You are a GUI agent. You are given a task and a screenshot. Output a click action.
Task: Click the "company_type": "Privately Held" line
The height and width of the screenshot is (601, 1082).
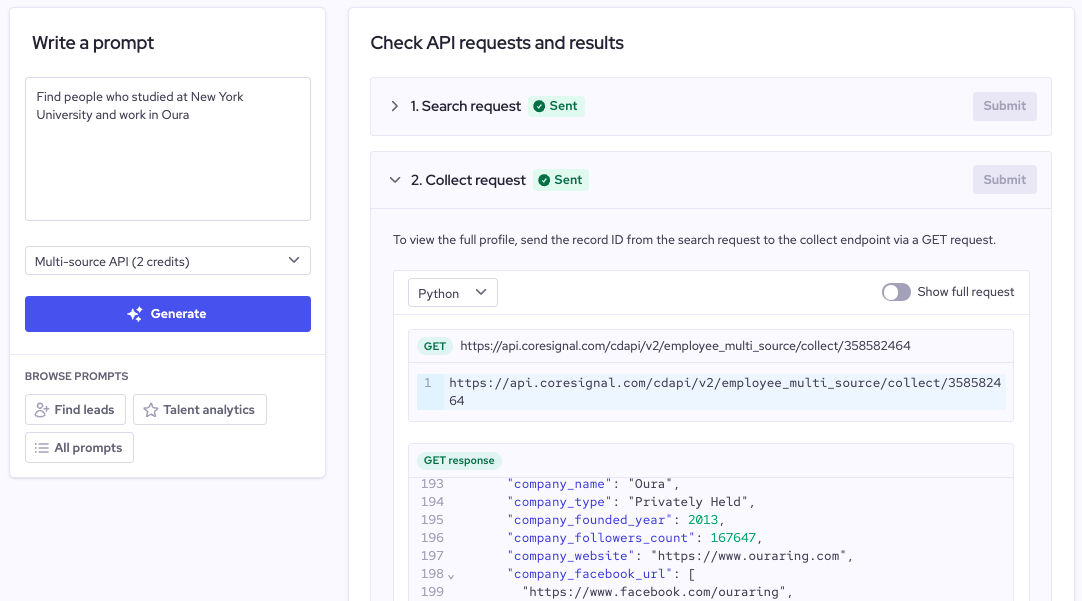pyautogui.click(x=631, y=502)
